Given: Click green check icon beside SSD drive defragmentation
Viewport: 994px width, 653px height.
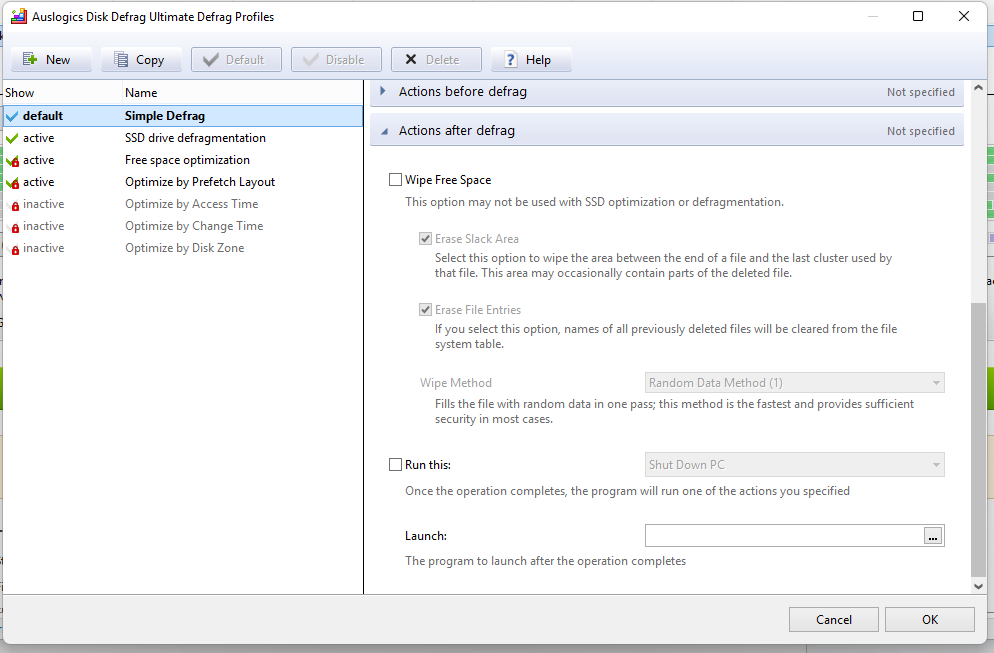Looking at the screenshot, I should (x=12, y=138).
